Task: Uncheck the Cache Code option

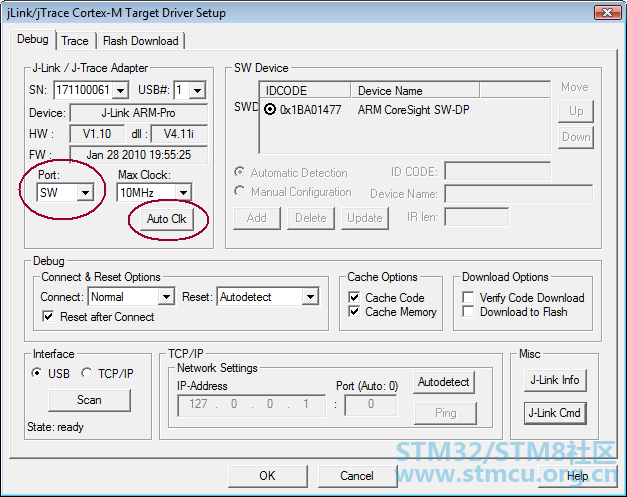Action: coord(354,297)
